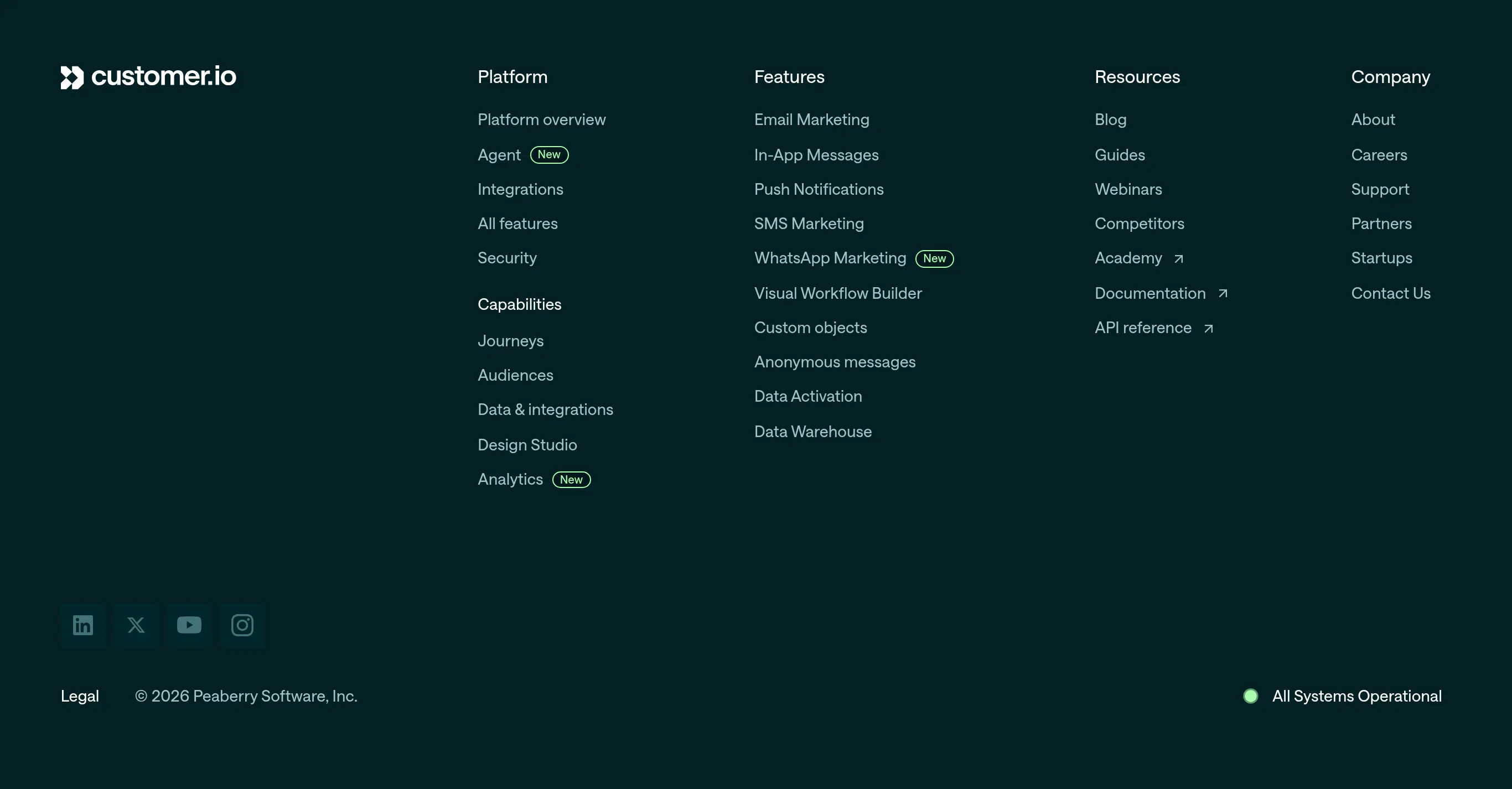
Task: Click the external arrow next to Academy
Action: [x=1179, y=259]
